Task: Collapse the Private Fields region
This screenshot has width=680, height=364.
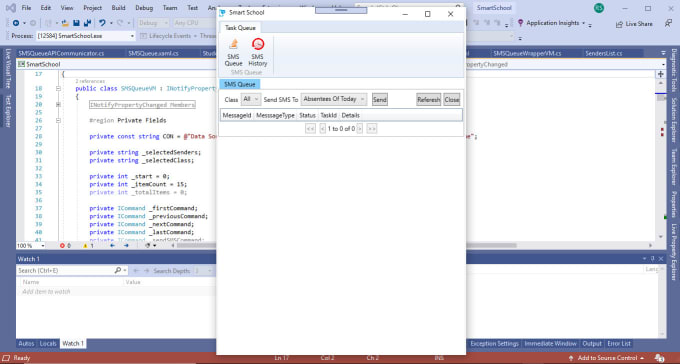Action: (x=58, y=121)
